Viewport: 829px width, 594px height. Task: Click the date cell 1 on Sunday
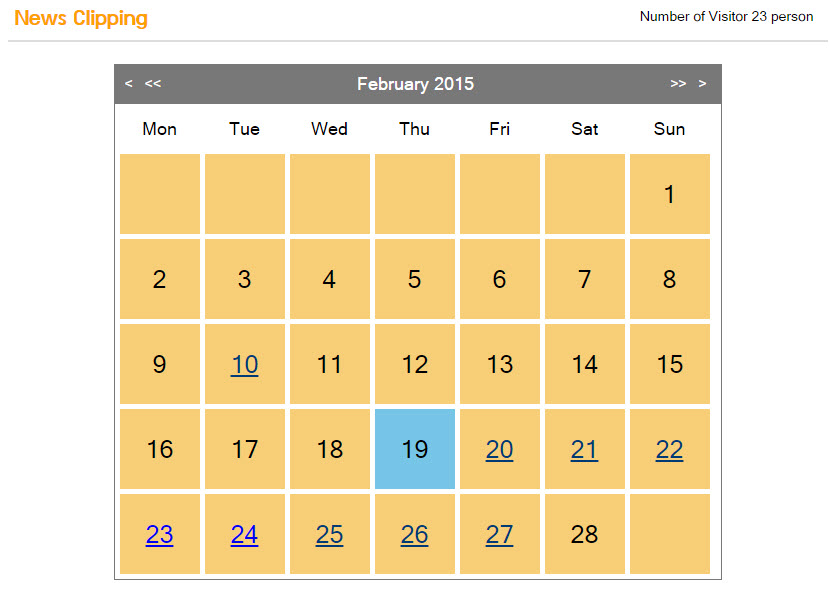(x=670, y=194)
